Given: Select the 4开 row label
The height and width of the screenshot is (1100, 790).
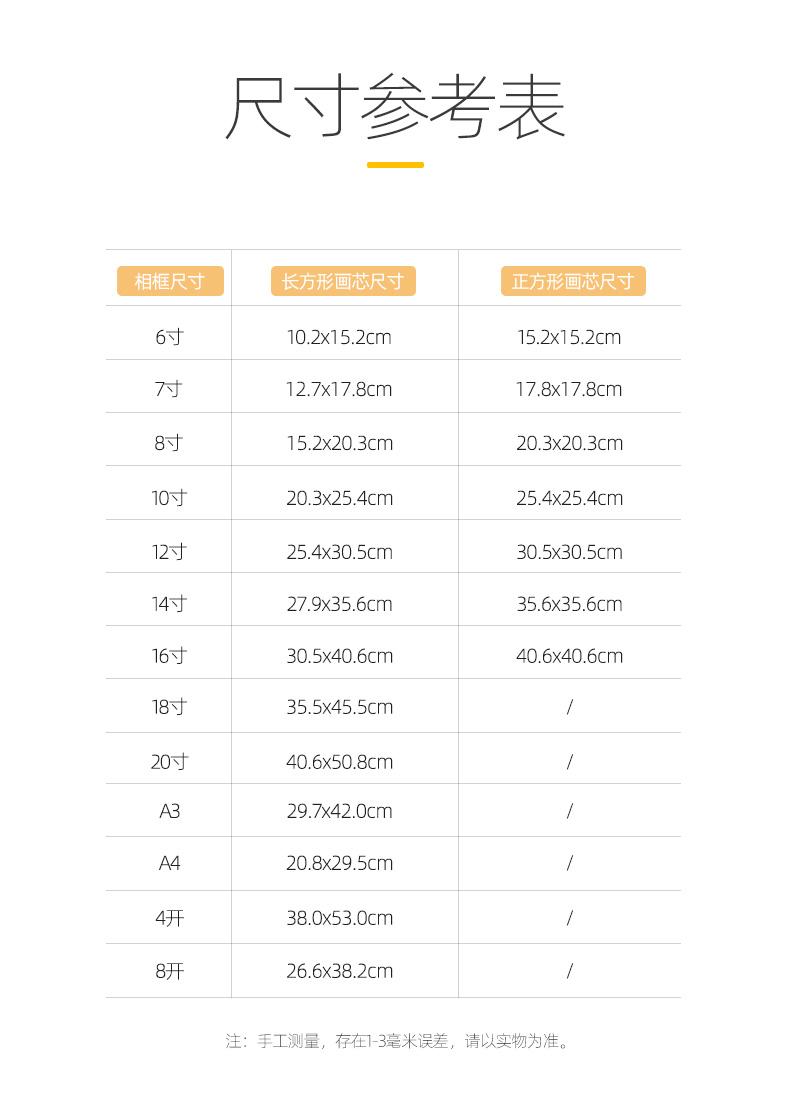Looking at the screenshot, I should coord(169,918).
